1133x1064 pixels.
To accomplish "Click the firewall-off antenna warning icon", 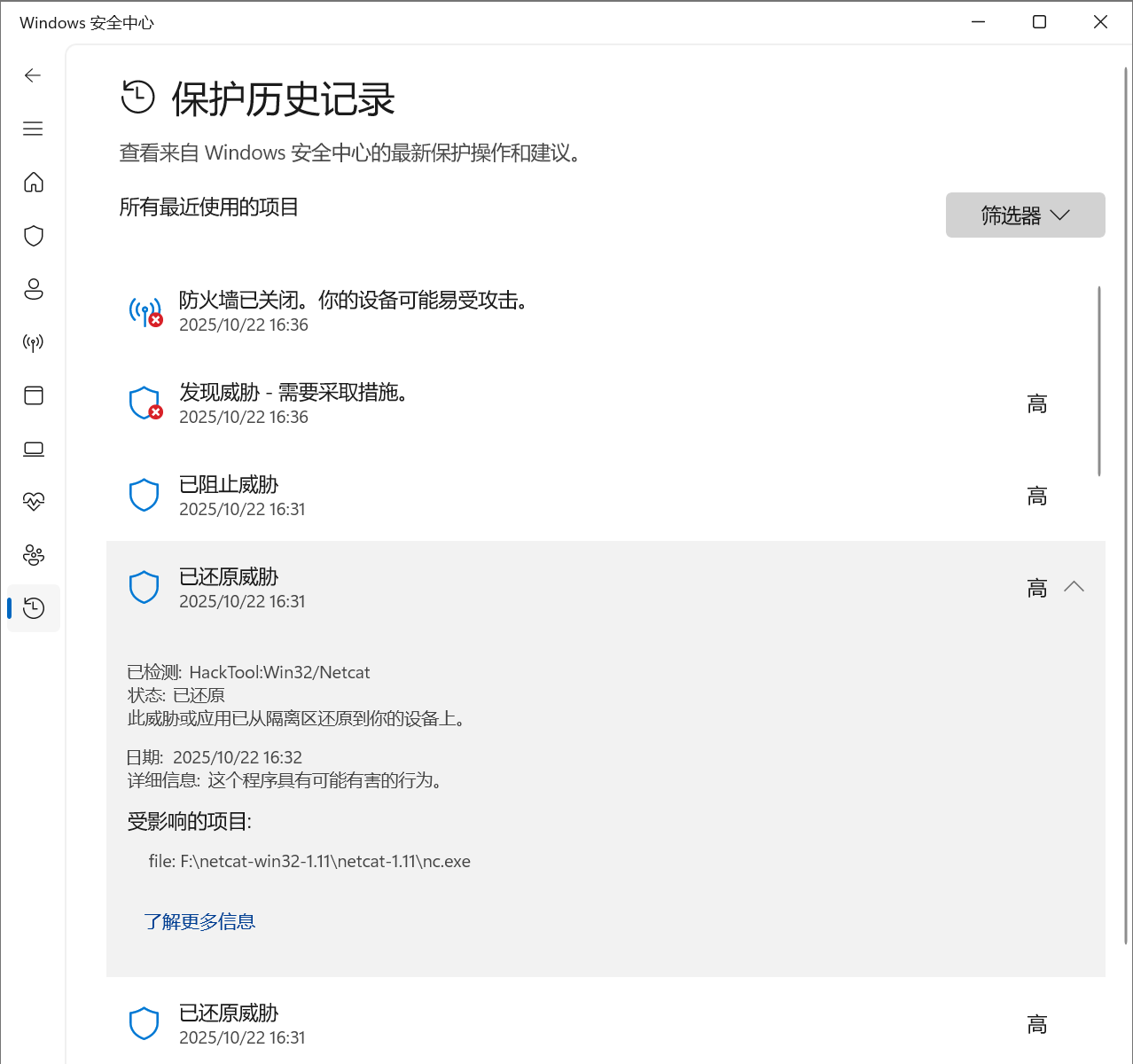I will pos(145,312).
